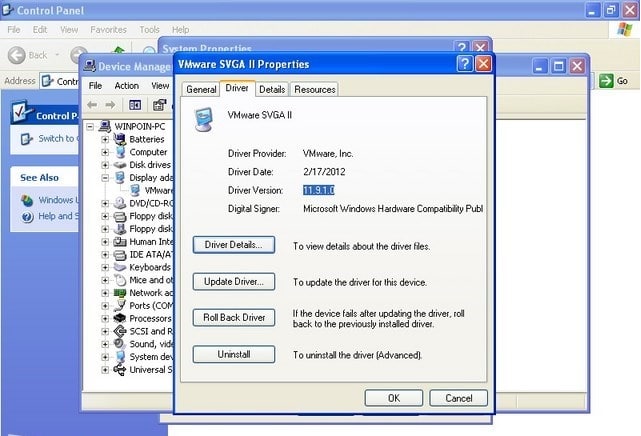Open Control Panel Tools menu
641x436 pixels.
click(149, 30)
